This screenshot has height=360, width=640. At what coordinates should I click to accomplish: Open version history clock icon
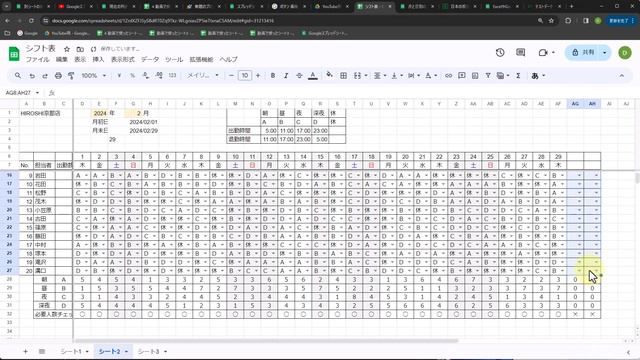pyautogui.click(x=500, y=53)
